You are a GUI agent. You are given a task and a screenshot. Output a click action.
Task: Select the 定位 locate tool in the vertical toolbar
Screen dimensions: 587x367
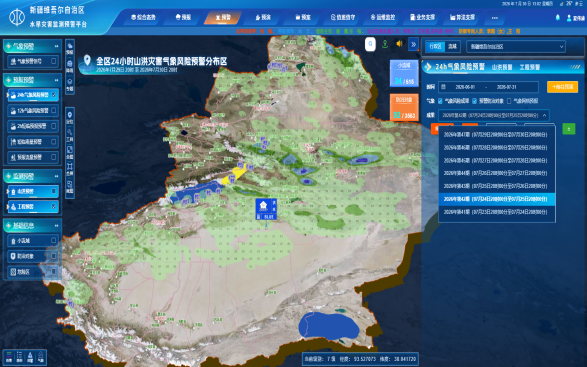[70, 117]
